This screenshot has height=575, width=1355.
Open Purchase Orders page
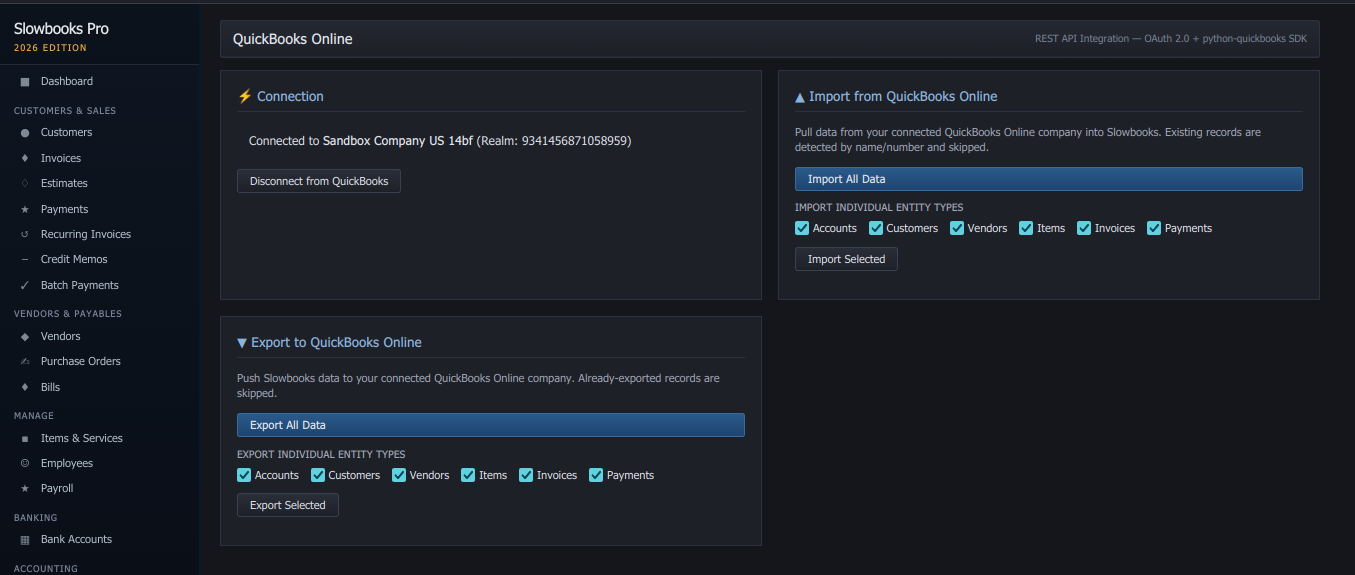[81, 361]
